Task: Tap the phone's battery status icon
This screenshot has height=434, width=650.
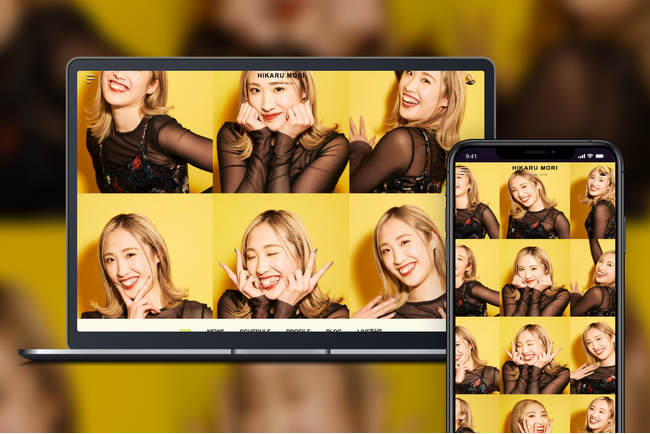Action: [599, 156]
